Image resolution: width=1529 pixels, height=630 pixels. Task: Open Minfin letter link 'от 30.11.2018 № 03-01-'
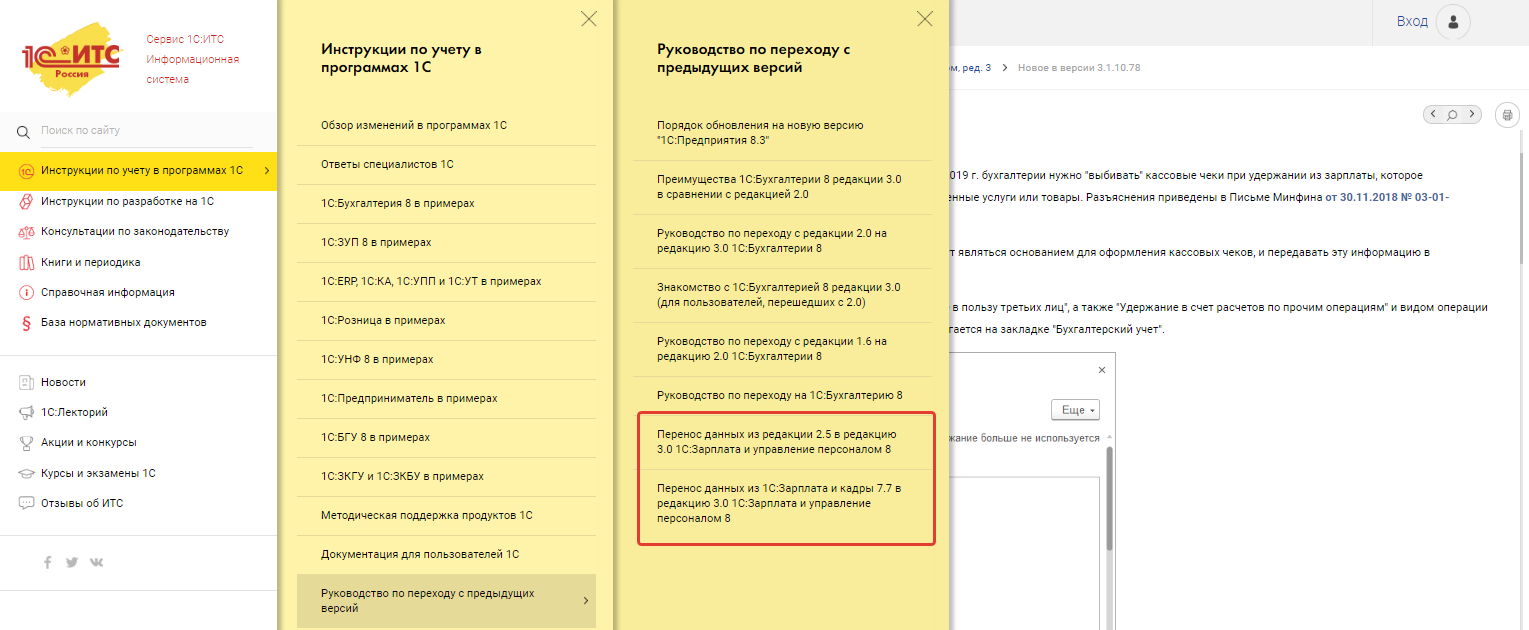tap(1387, 198)
